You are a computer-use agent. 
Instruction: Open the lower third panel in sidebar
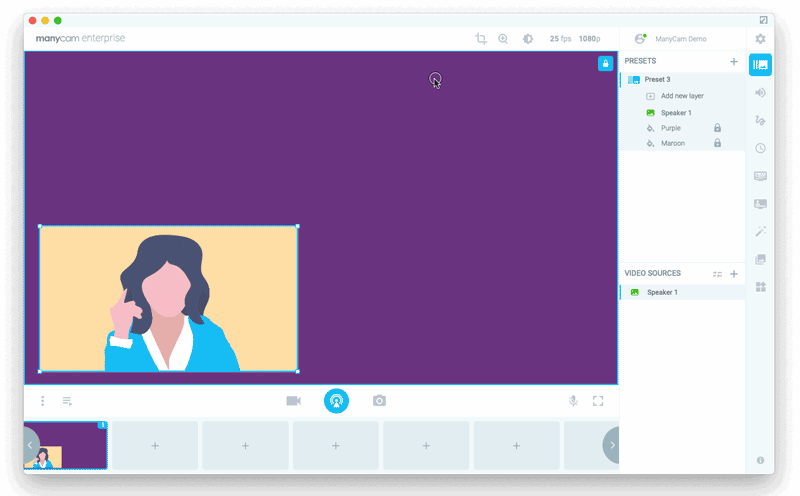760,204
